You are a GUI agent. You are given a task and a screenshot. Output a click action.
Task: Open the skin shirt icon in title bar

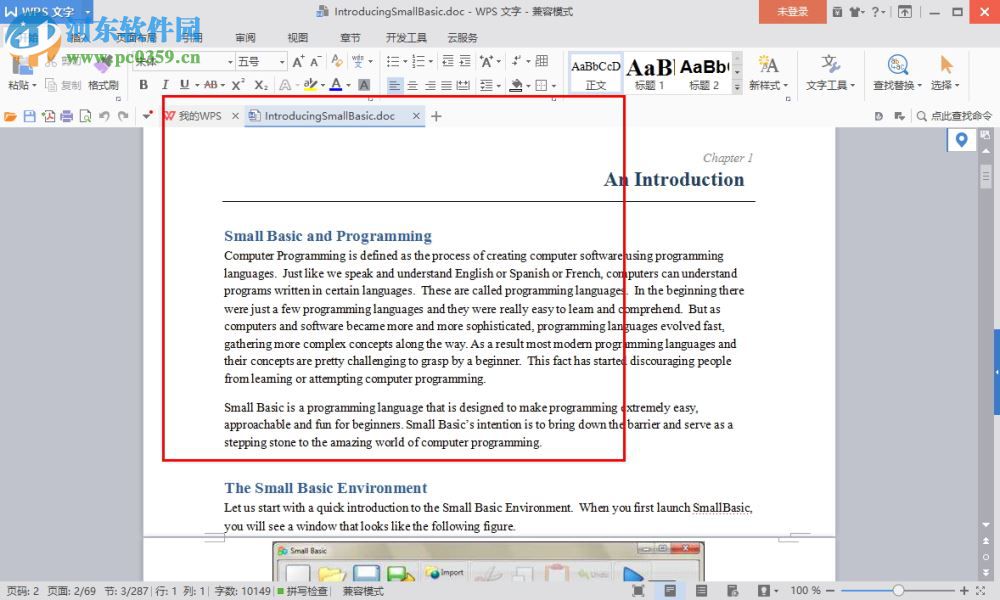click(x=856, y=11)
